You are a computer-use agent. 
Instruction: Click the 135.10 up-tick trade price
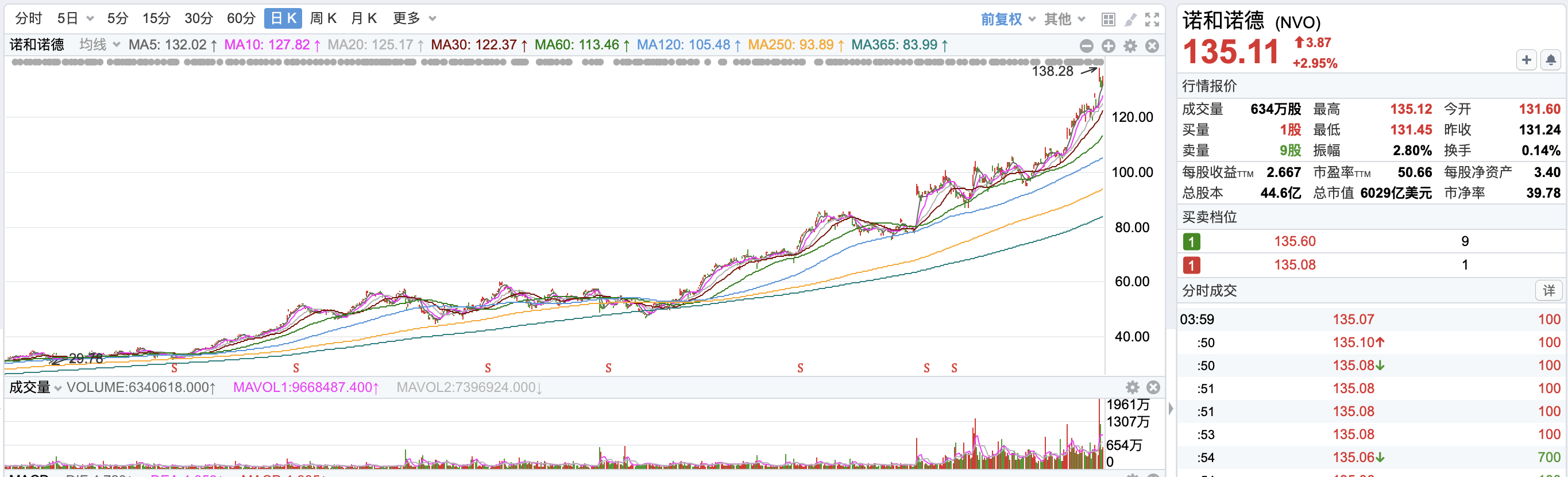[1358, 343]
